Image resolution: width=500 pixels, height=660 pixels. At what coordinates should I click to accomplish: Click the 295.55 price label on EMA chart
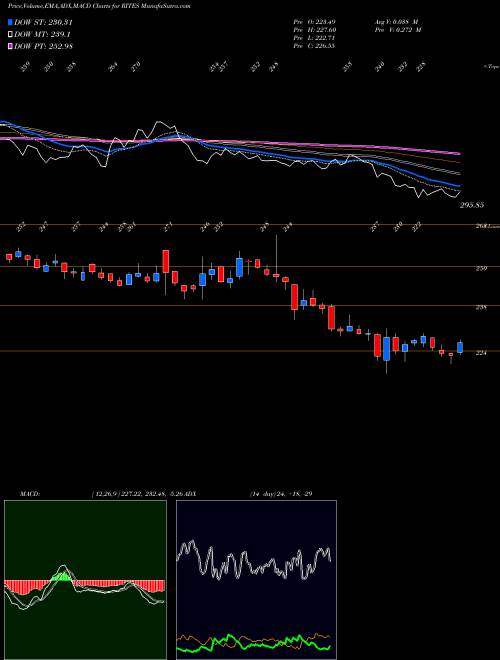472,205
